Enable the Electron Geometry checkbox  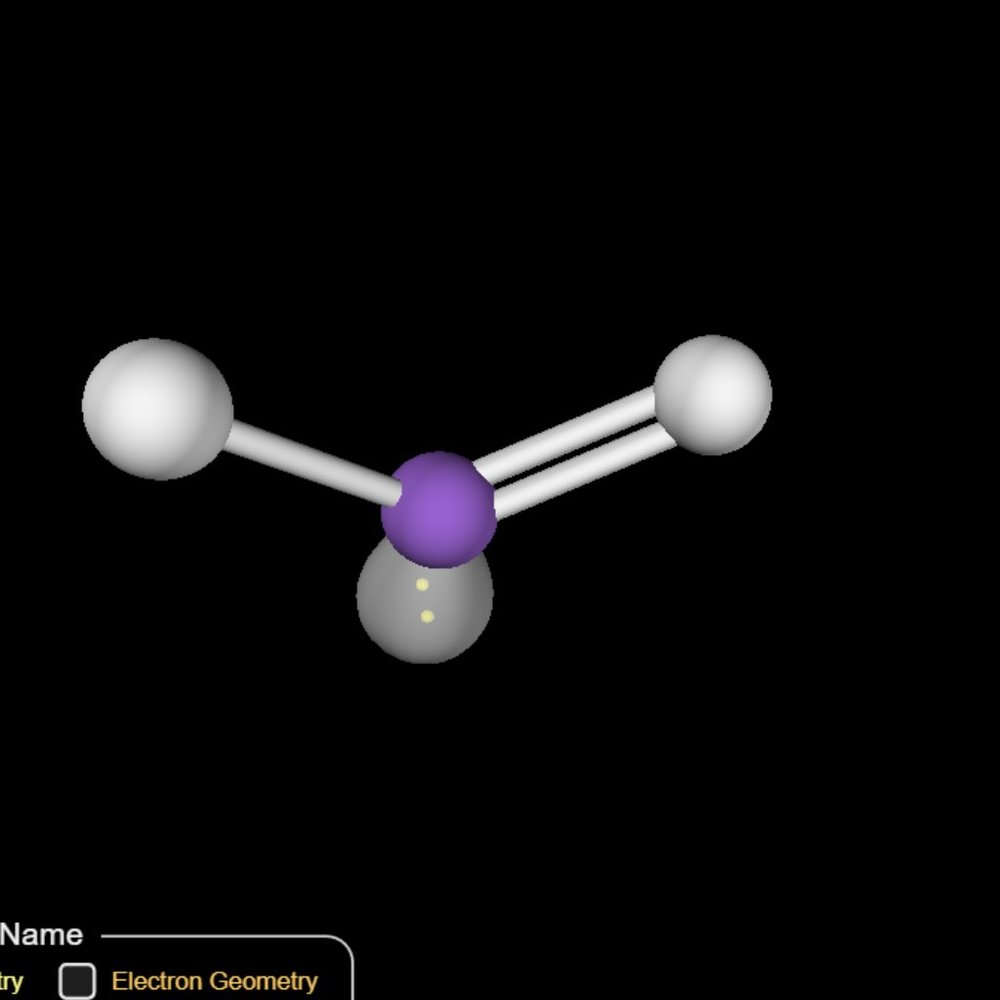coord(77,981)
